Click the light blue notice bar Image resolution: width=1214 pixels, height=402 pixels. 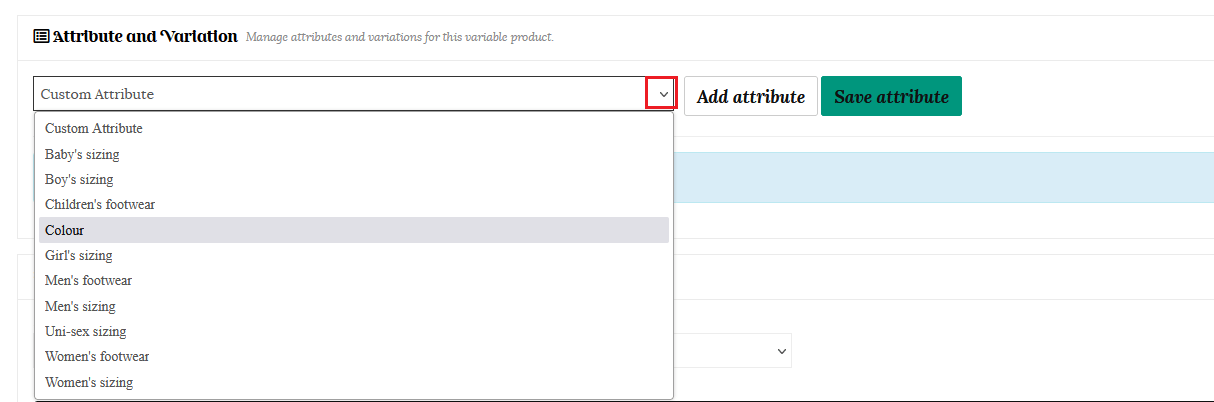point(940,177)
